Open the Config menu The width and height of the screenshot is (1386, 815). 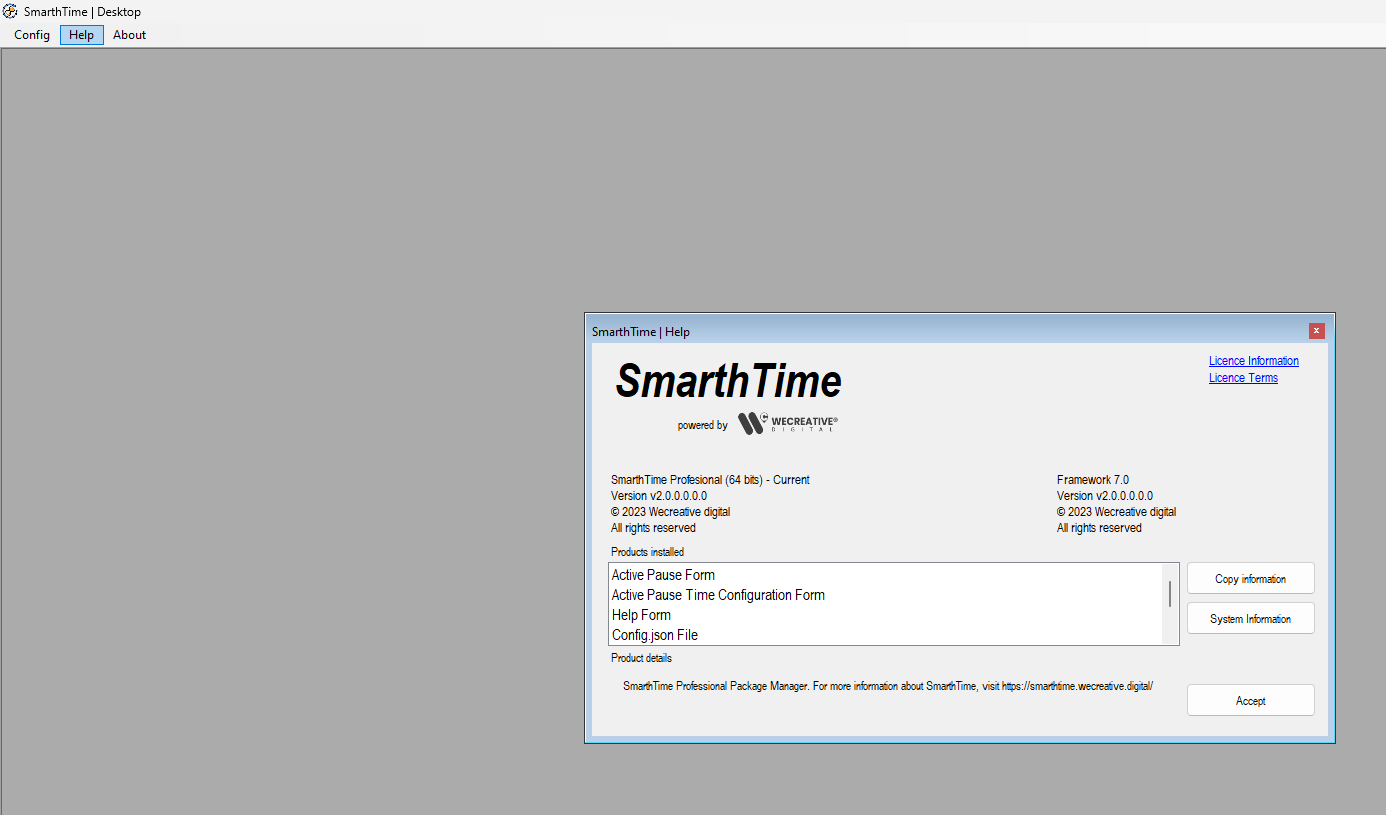[32, 35]
